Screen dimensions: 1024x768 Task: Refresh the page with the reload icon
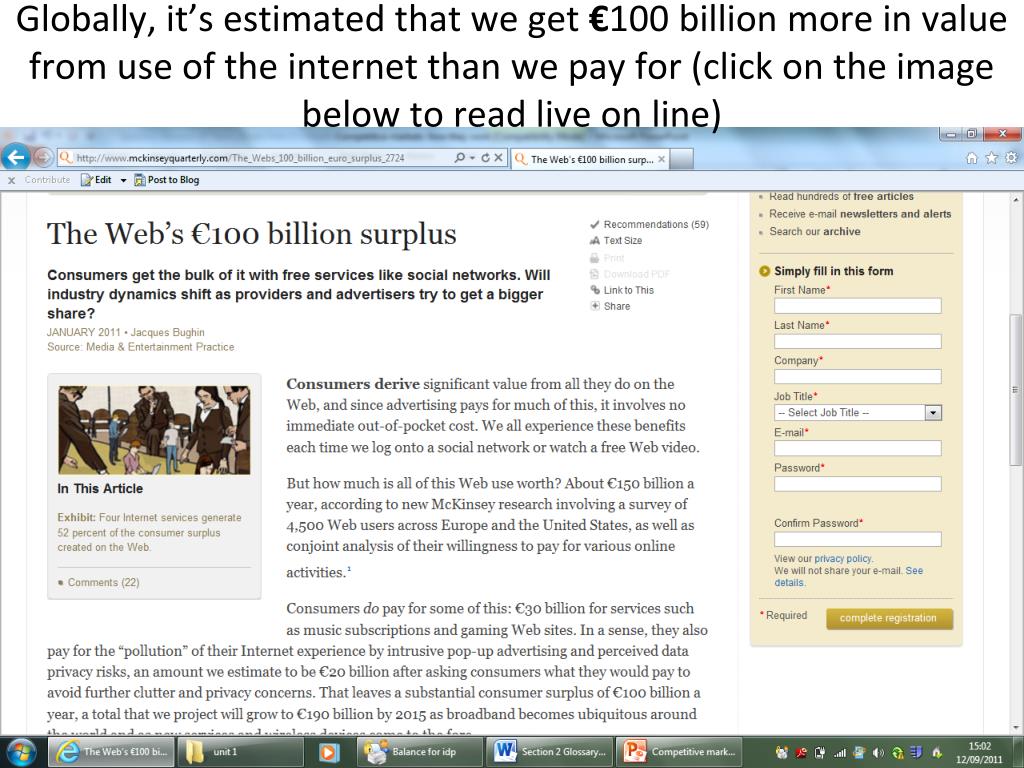pos(485,158)
